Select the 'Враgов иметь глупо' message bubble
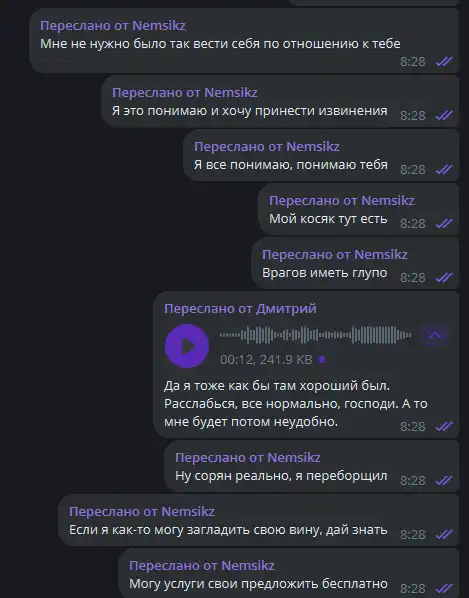 point(355,264)
